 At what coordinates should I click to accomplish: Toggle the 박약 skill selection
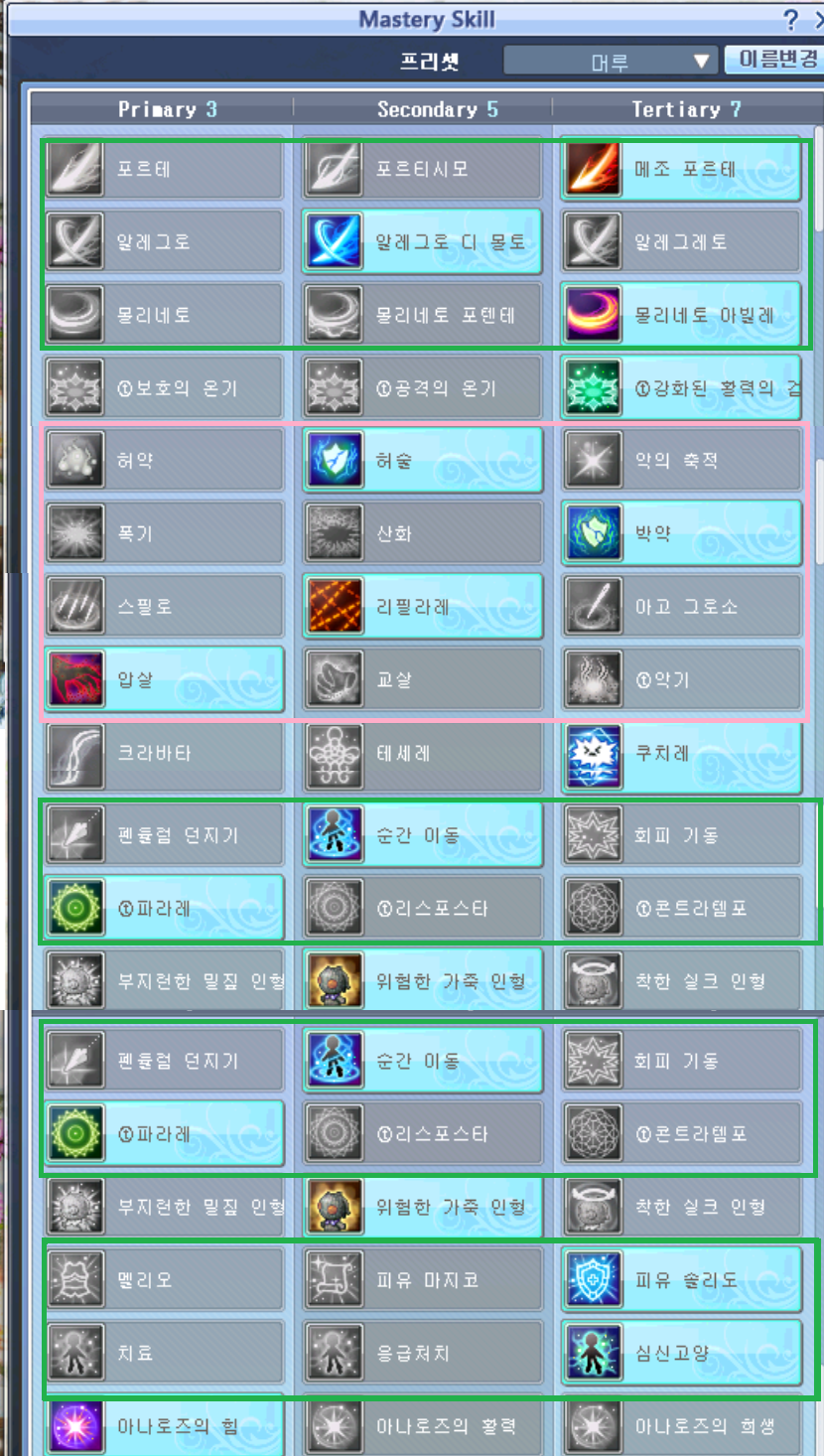[x=681, y=533]
